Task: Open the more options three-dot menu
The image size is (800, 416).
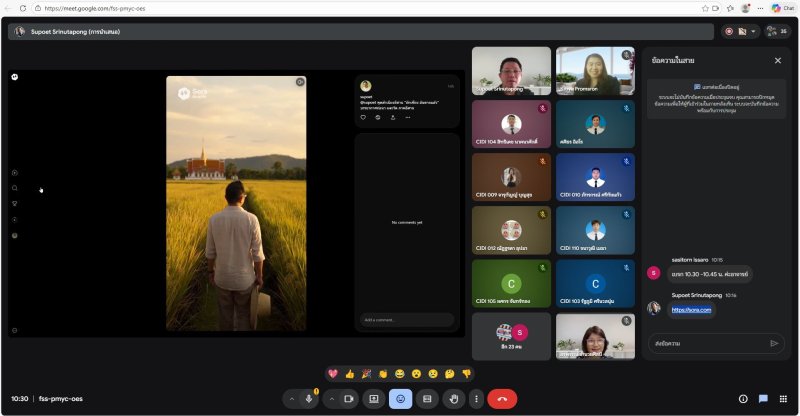Action: point(476,398)
